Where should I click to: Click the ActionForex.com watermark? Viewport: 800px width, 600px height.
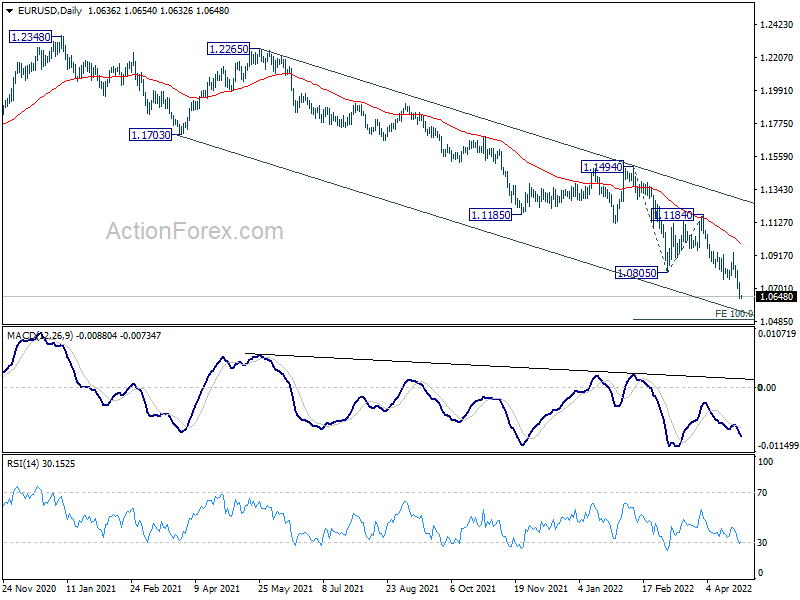pyautogui.click(x=194, y=231)
